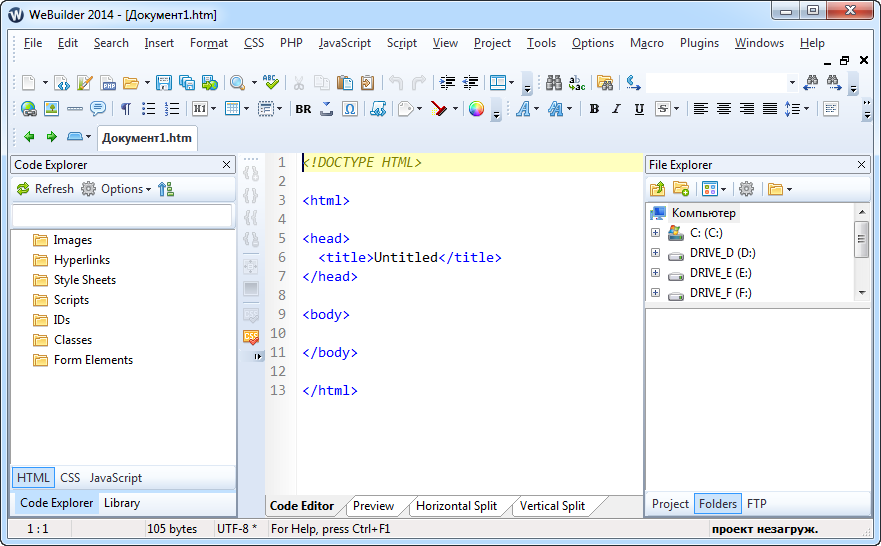
Task: Set Justify alignment
Action: [770, 108]
